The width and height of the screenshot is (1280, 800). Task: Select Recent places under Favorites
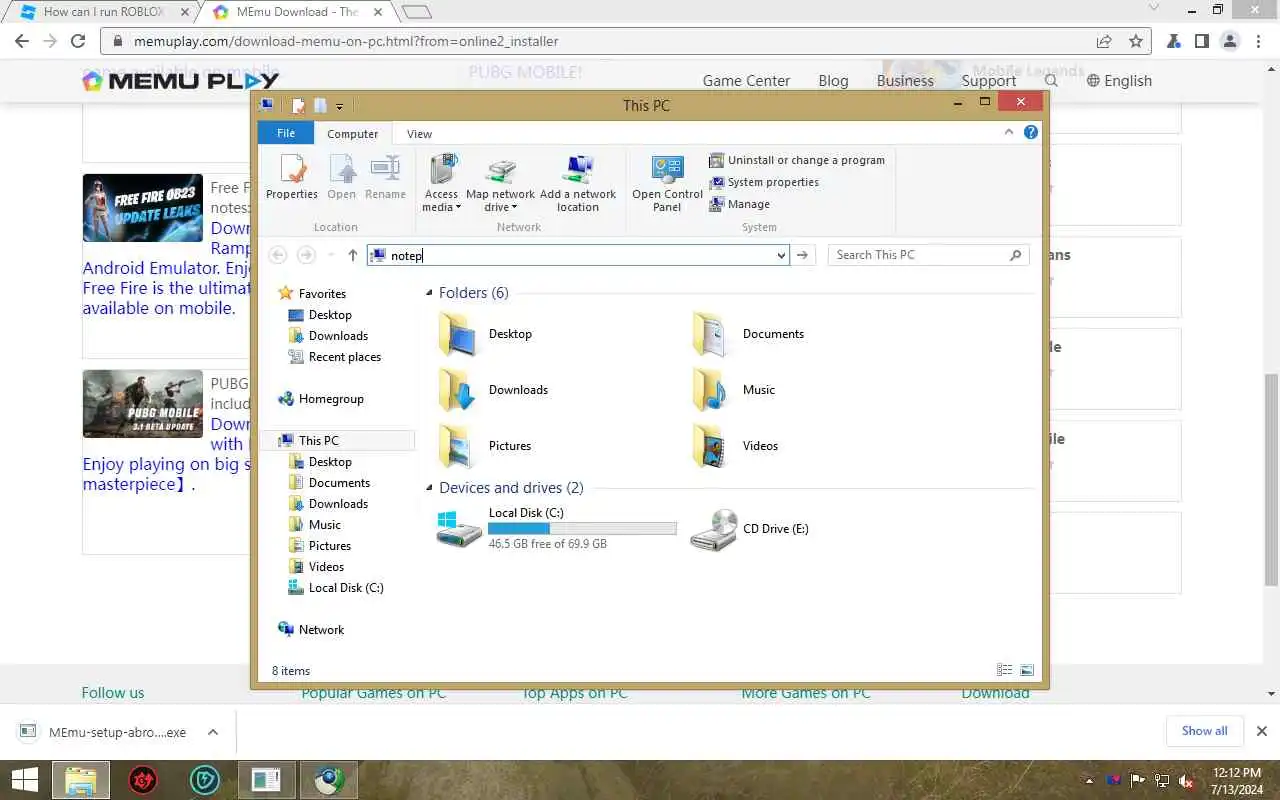point(334,357)
